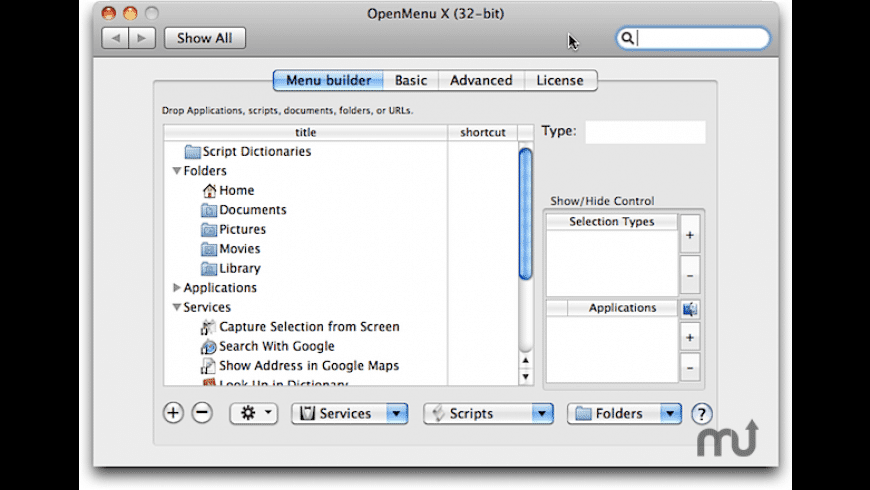Switch to the Menu builder tab
870x490 pixels.
pyautogui.click(x=328, y=80)
